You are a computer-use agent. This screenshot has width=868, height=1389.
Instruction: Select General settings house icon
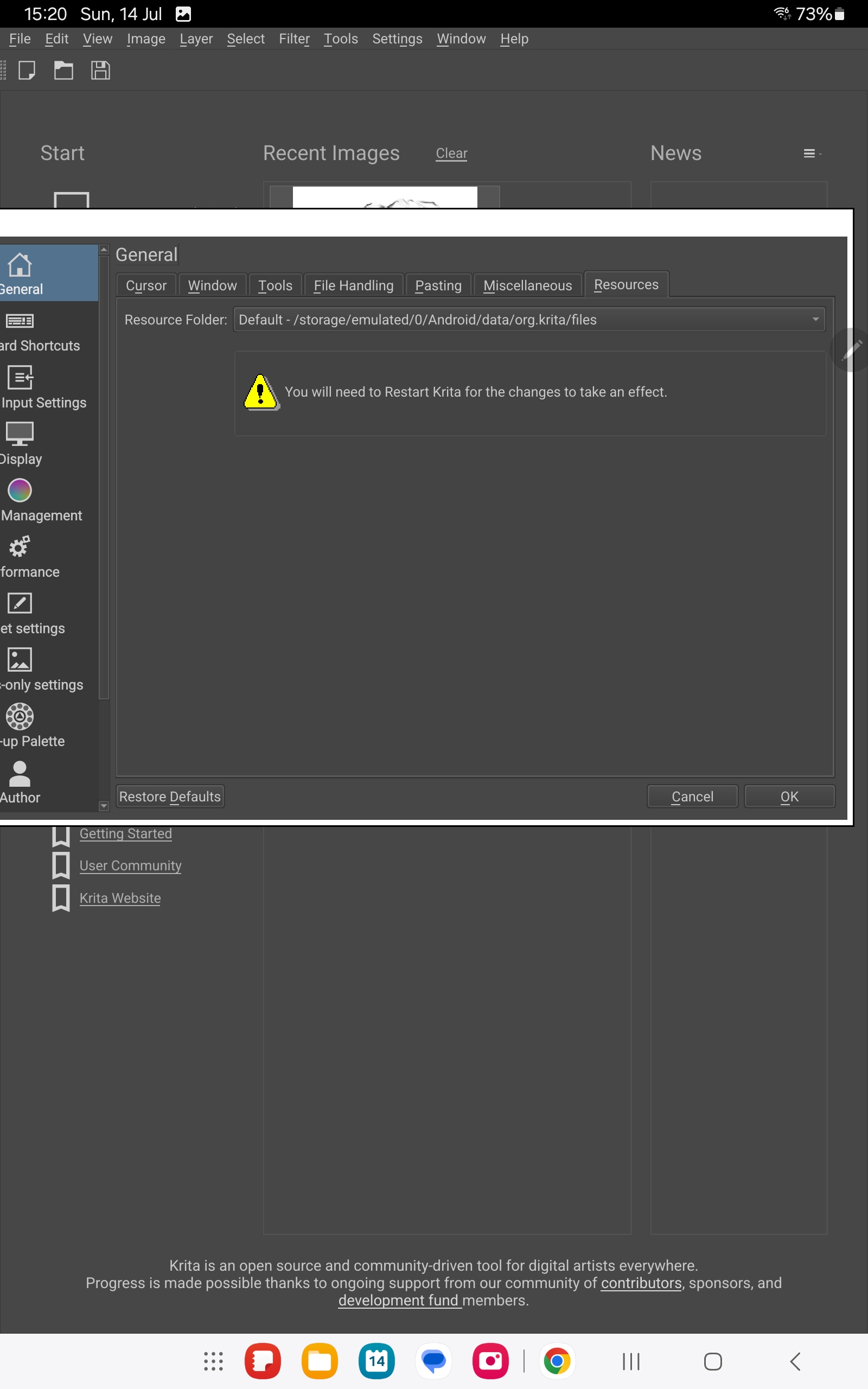[x=20, y=265]
